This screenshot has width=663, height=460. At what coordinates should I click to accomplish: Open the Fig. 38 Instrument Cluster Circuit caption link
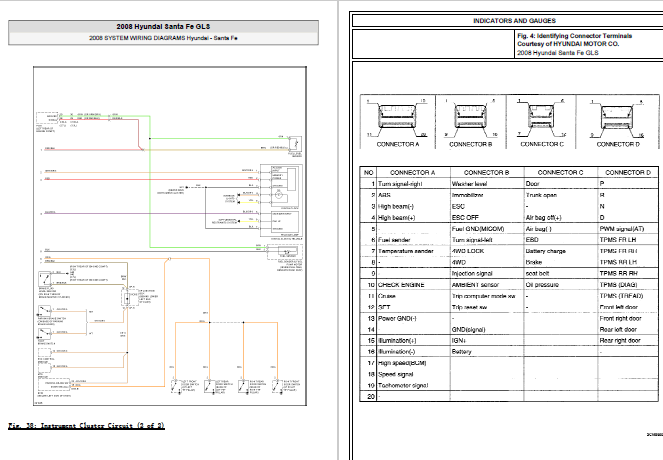pos(86,426)
